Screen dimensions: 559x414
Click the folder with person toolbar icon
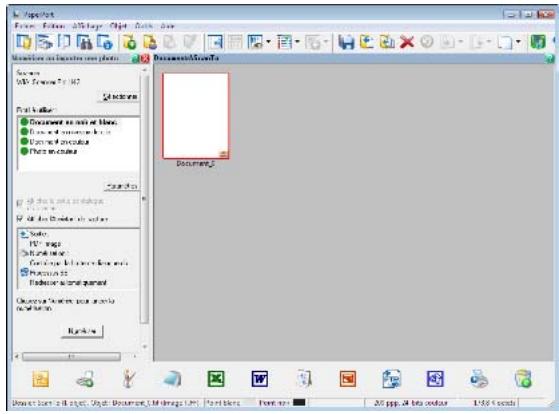click(x=150, y=42)
